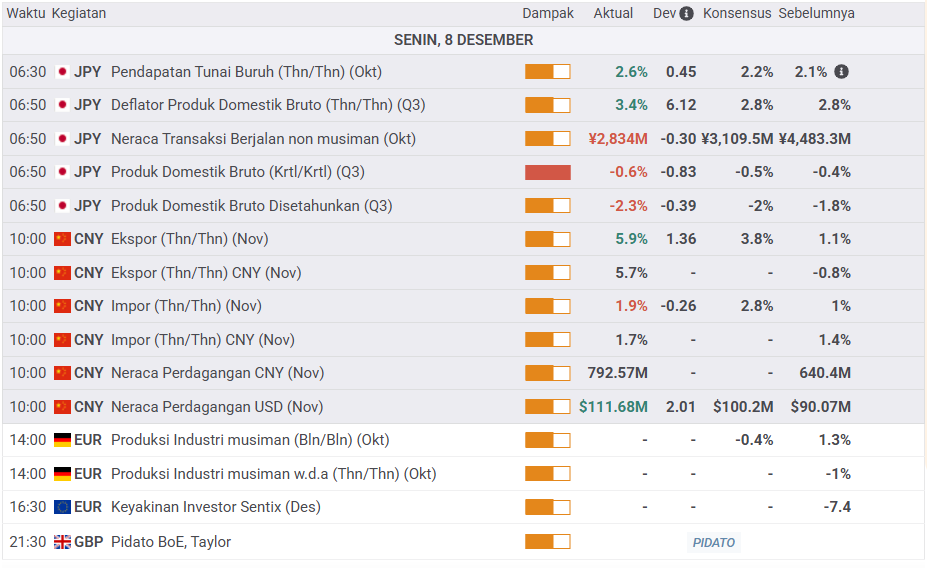The width and height of the screenshot is (927, 568).
Task: Click Japan flag on Pendapatan Tunai Buruh row
Action: (x=62, y=72)
